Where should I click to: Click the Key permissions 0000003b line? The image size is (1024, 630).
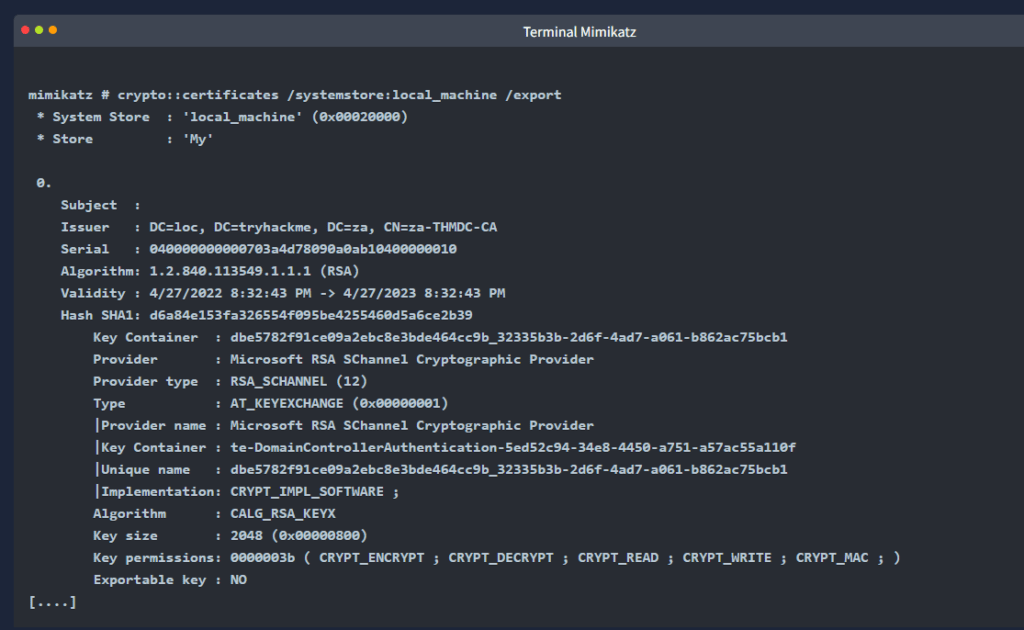tap(497, 558)
